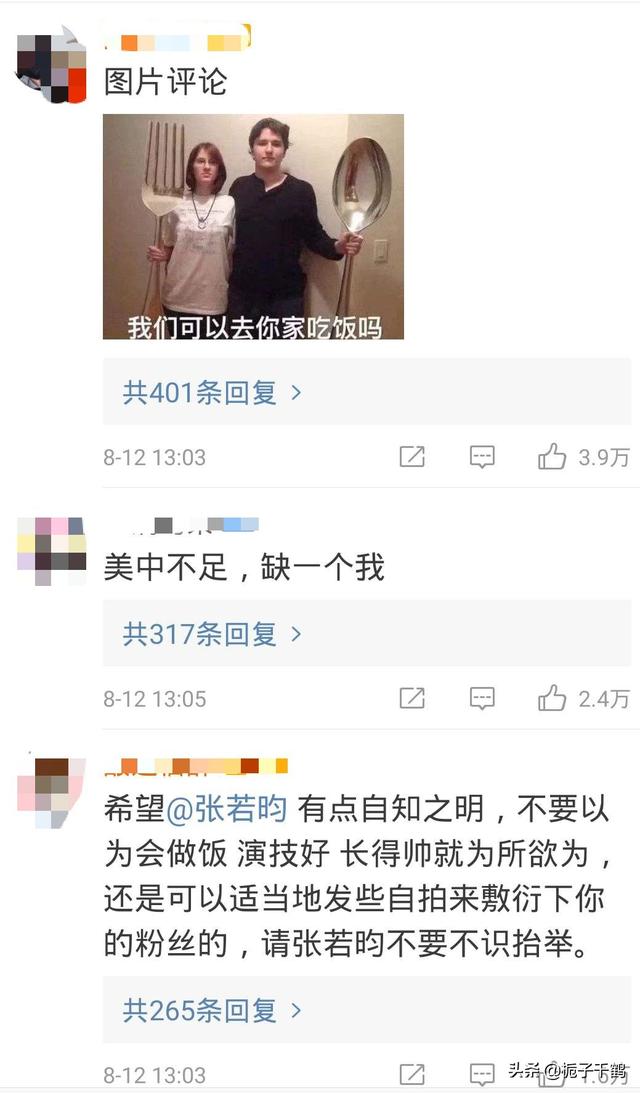Share the third comment about 张若昀

411,1075
